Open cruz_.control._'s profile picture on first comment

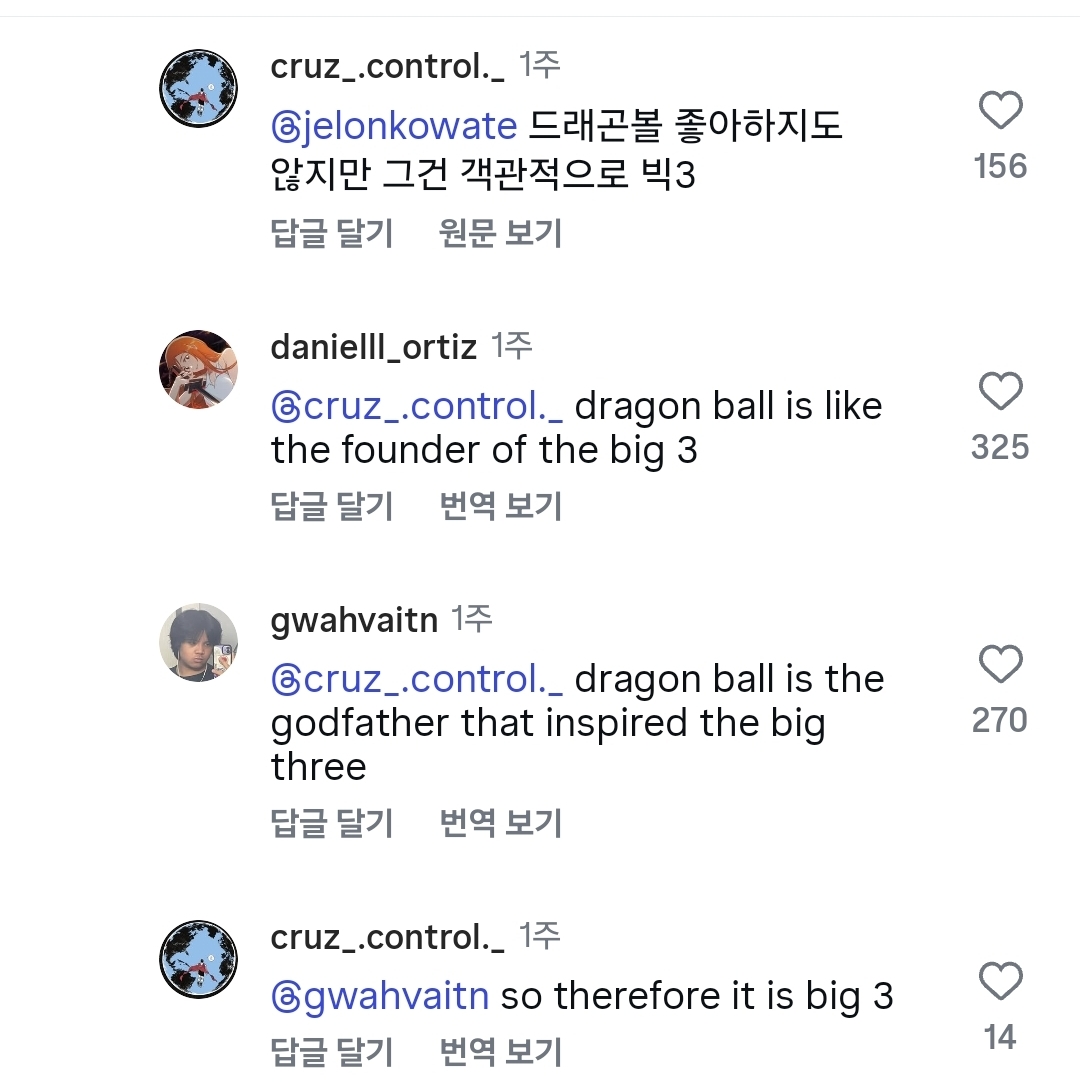tap(198, 88)
